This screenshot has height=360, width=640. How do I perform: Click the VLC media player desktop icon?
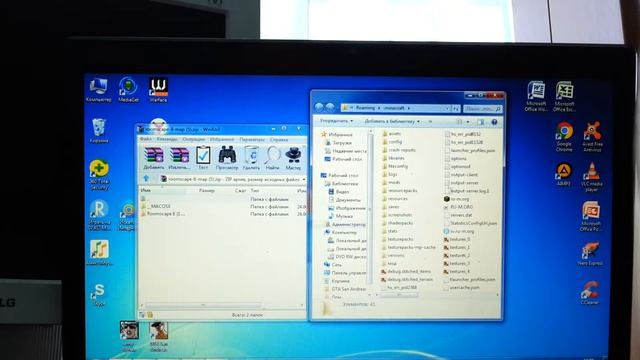pos(591,177)
